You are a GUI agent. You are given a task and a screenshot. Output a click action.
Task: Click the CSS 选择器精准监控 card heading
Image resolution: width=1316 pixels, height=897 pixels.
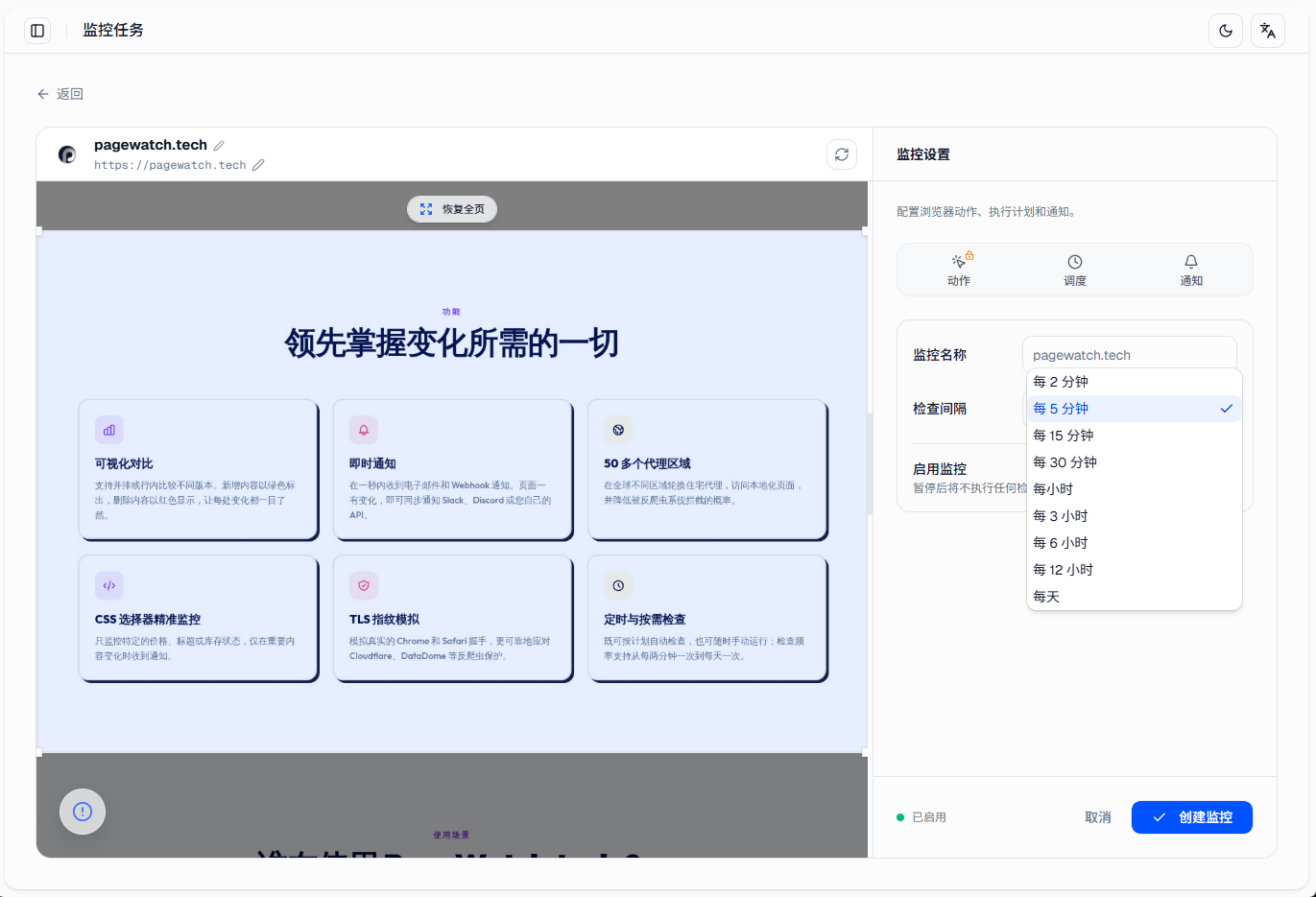coord(148,620)
